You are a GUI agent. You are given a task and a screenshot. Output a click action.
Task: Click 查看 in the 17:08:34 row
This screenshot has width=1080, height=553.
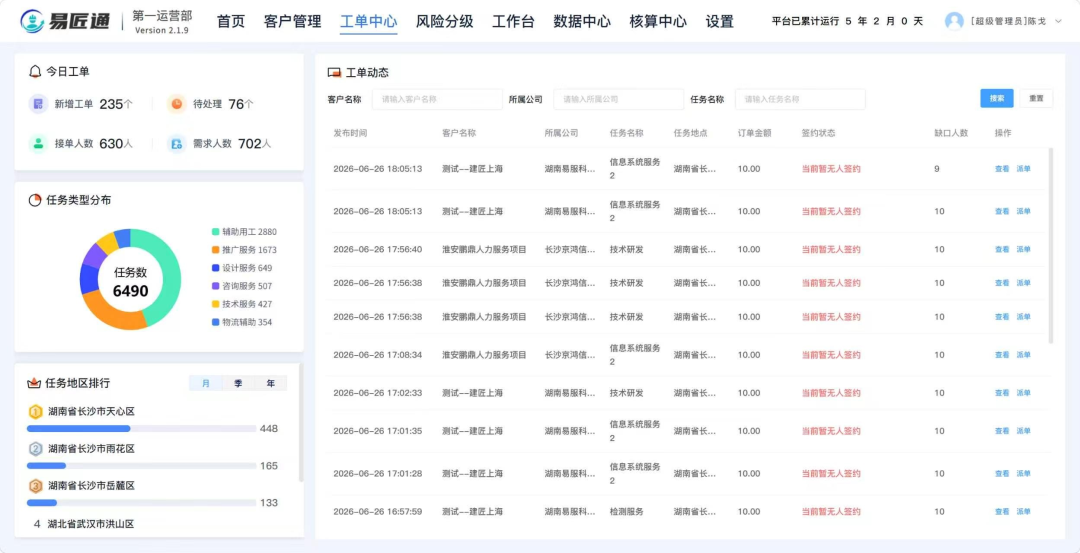[1001, 355]
